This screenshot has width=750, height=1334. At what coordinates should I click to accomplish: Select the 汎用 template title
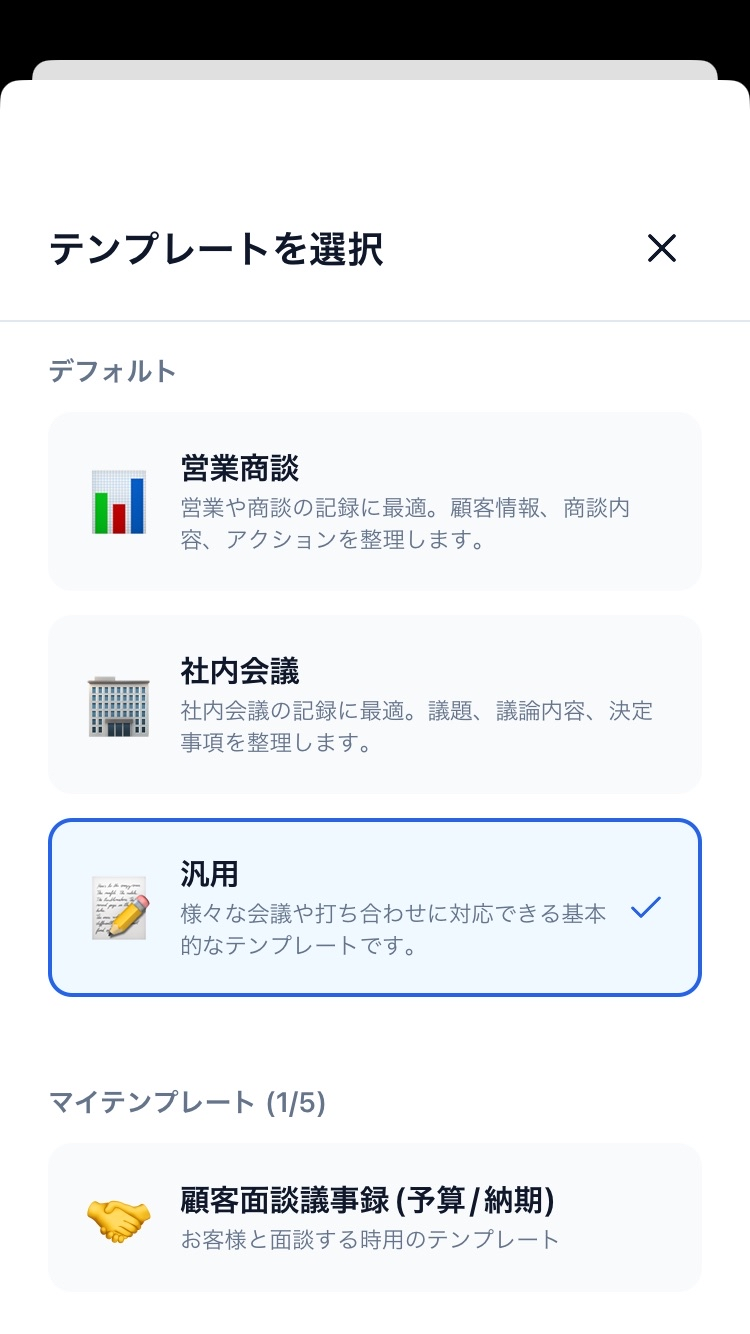(x=209, y=874)
